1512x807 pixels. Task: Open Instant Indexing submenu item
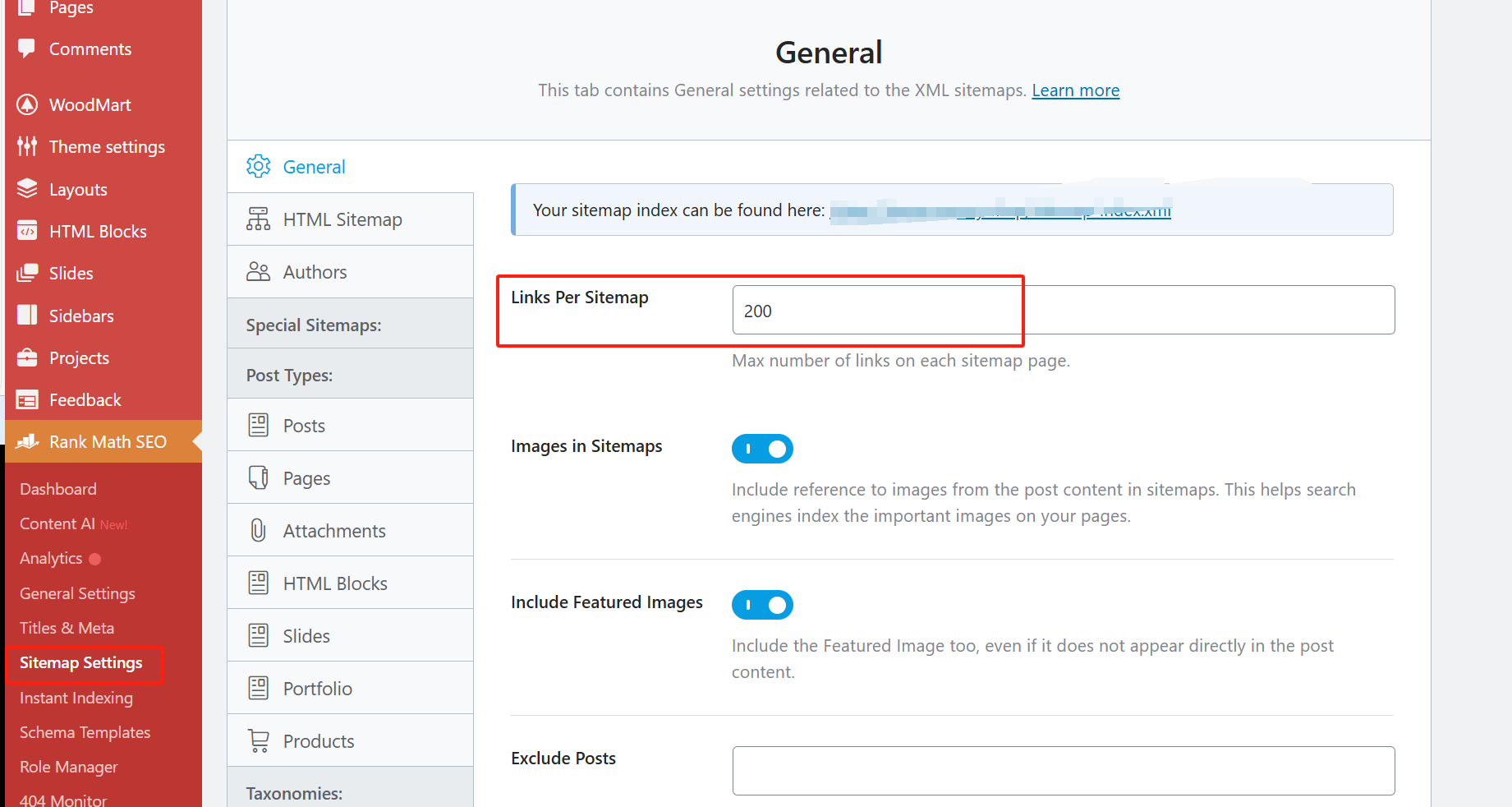[76, 698]
